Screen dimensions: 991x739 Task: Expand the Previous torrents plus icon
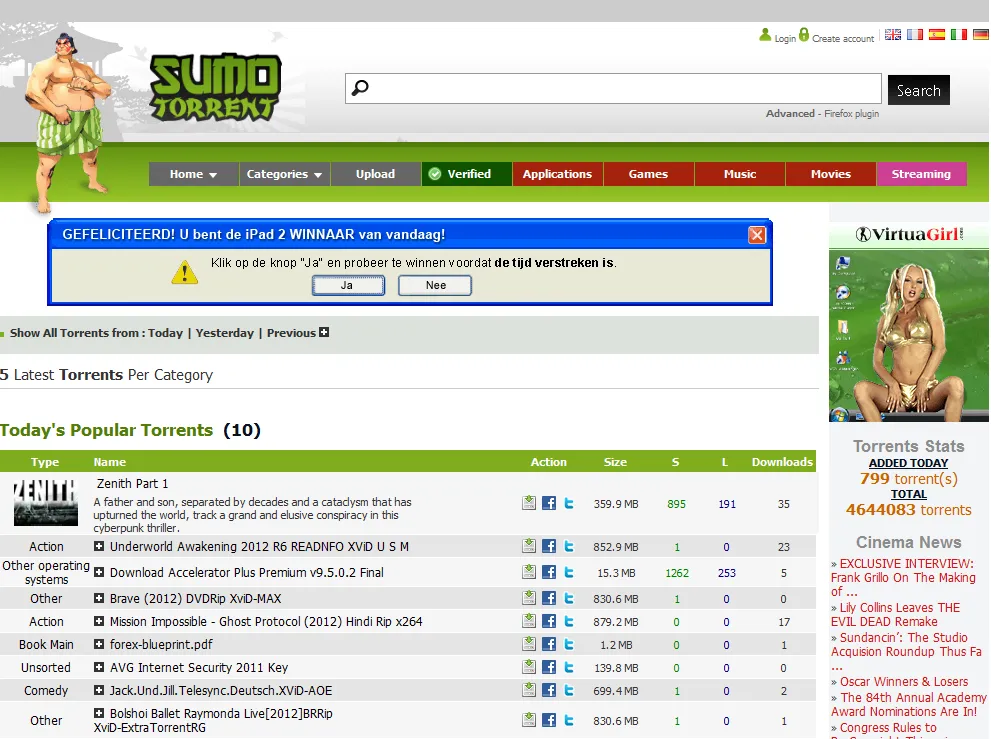coord(324,333)
